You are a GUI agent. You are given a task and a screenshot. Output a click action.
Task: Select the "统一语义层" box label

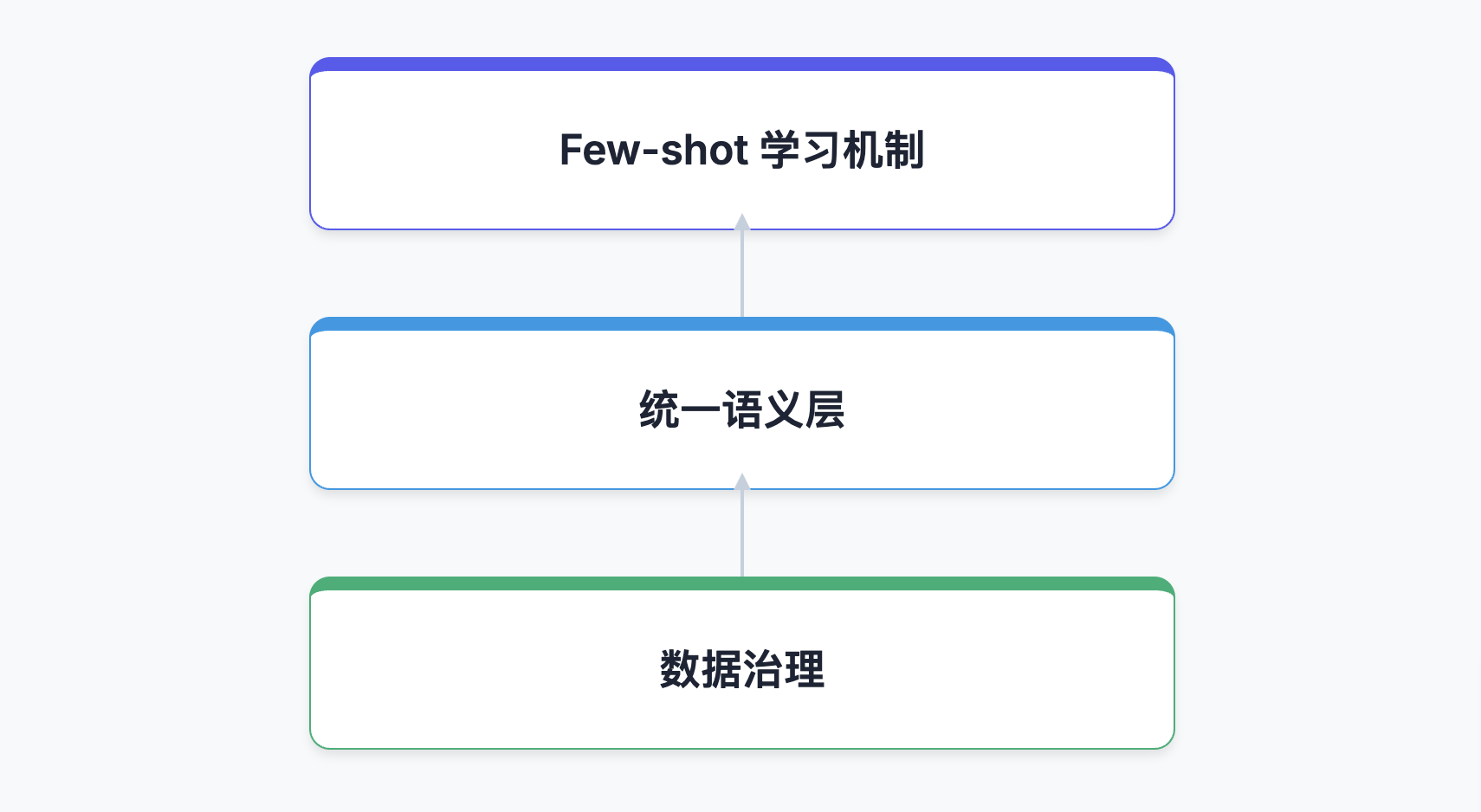point(741,409)
